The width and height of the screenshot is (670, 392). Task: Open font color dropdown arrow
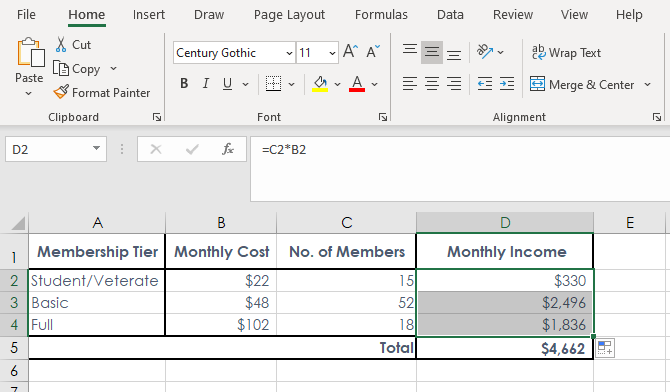tap(374, 84)
